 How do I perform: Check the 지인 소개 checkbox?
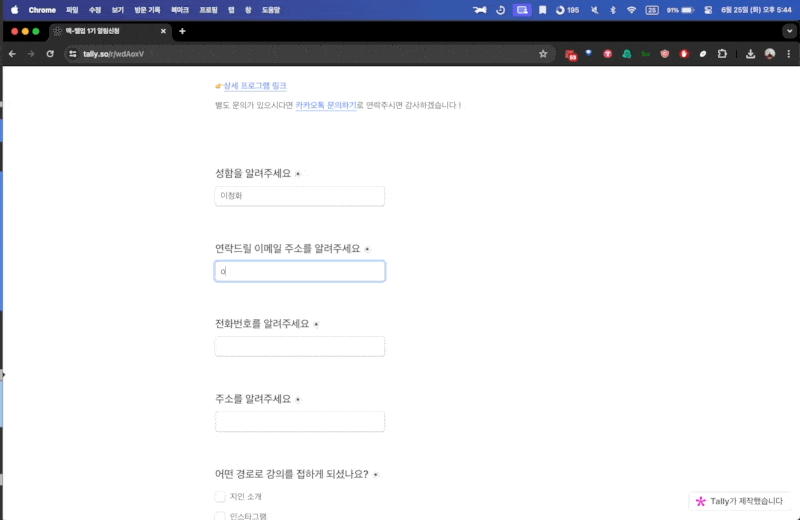(220, 496)
